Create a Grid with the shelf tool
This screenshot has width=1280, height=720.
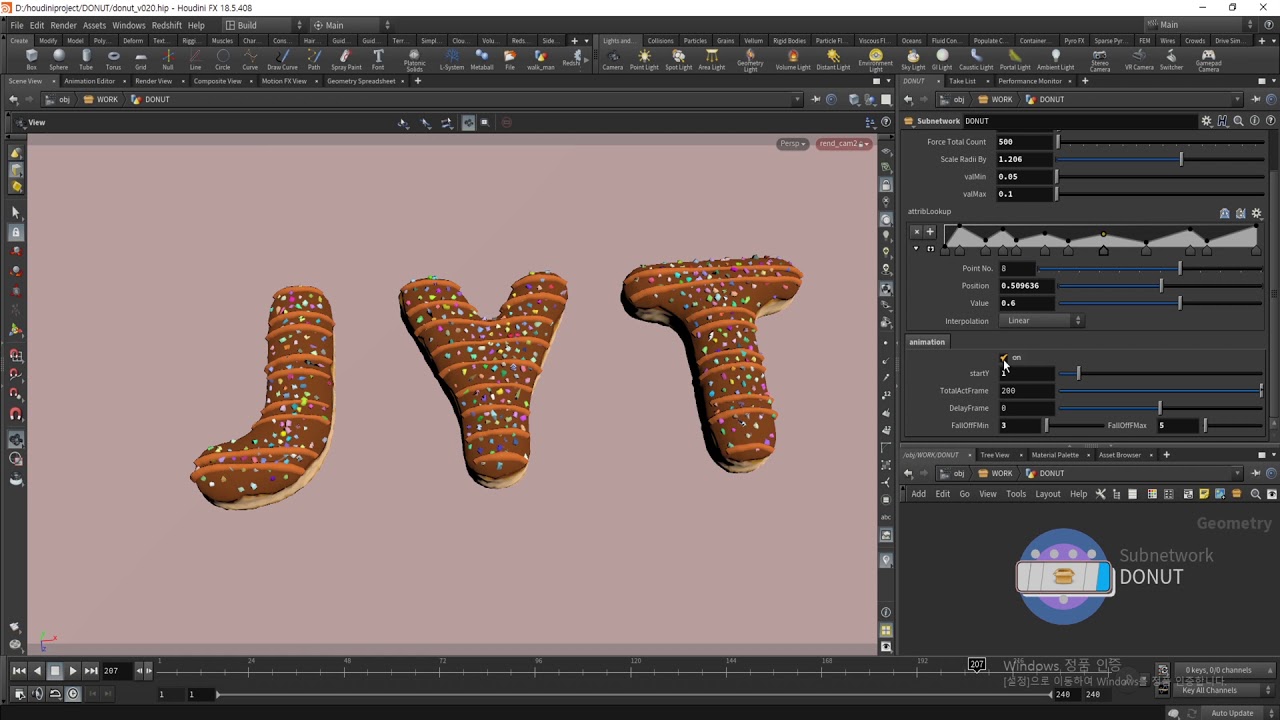pyautogui.click(x=141, y=60)
